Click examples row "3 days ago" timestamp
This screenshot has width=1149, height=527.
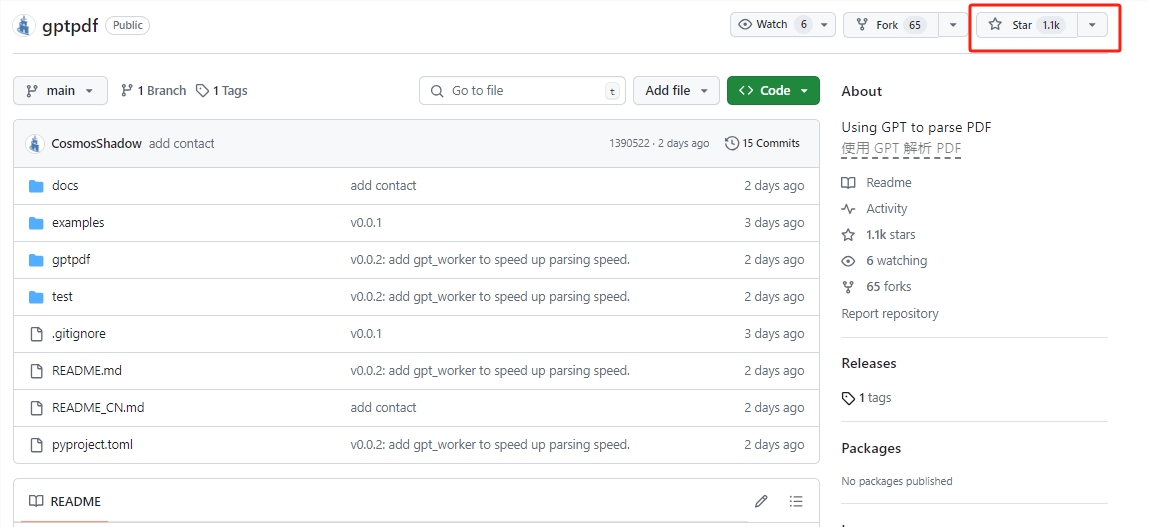point(774,223)
